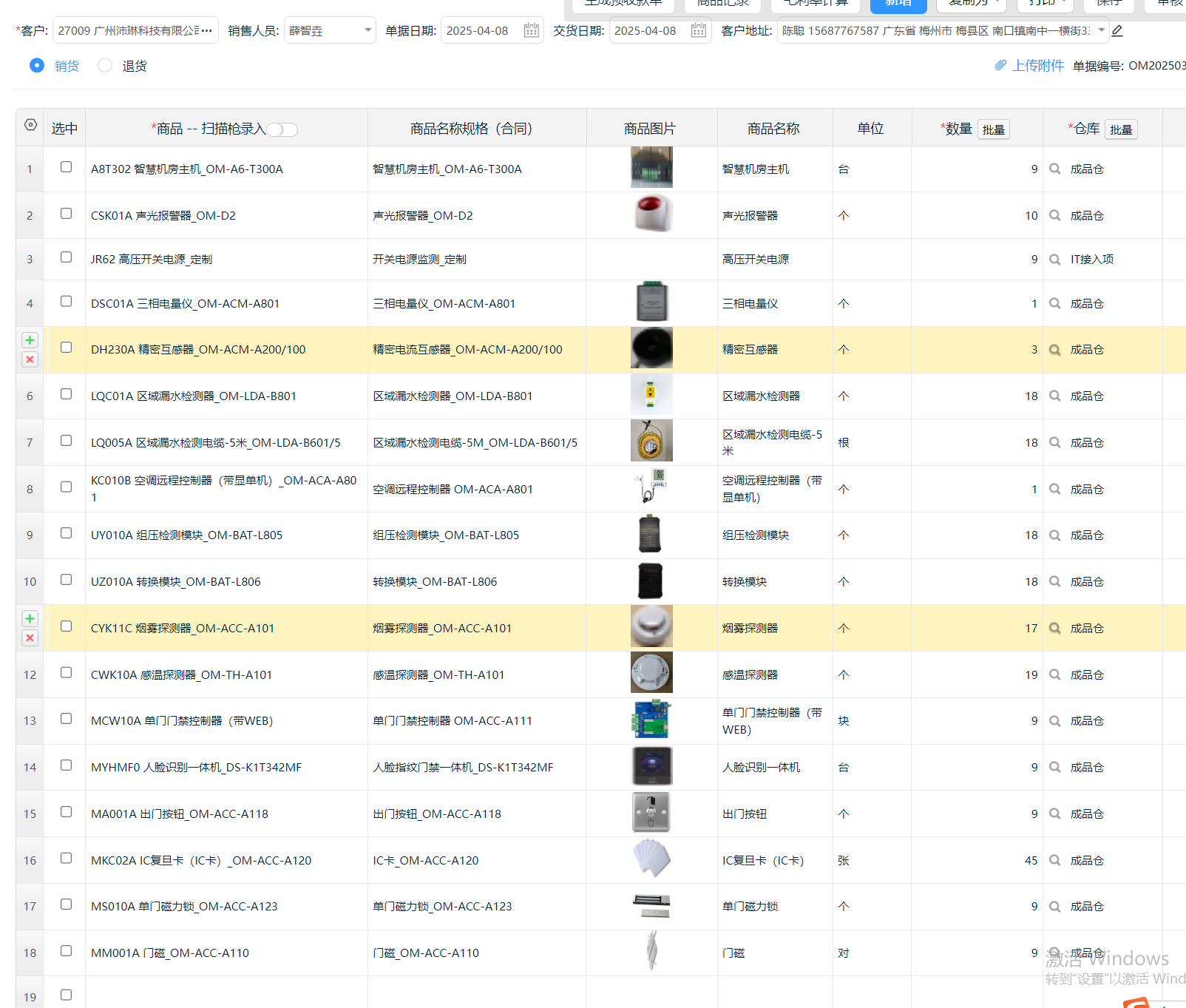The image size is (1186, 1008).
Task: Click the green add-row icon on CYK11C row
Action: coord(30,618)
